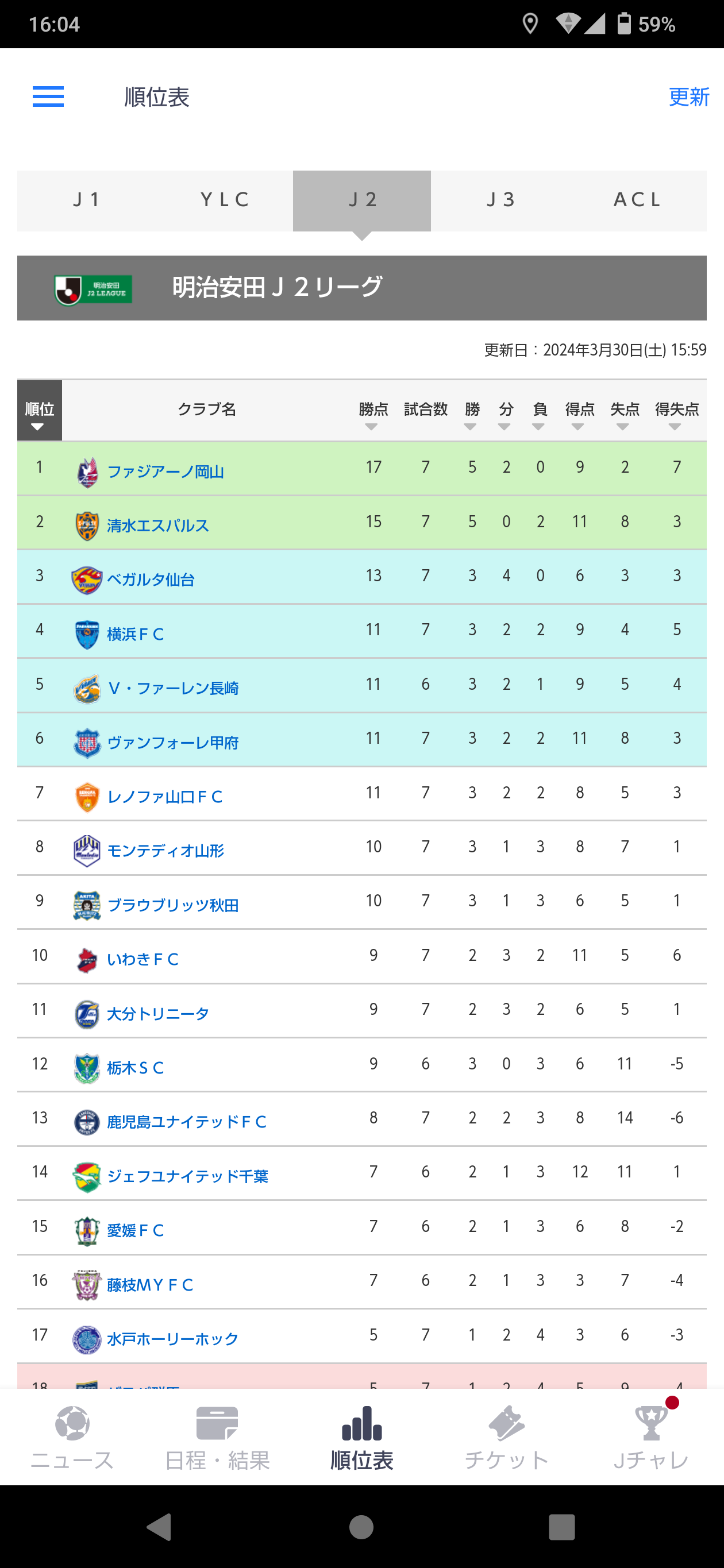Viewport: 724px width, 1568px height.
Task: Open the 清水エスパルス club link
Action: [159, 526]
